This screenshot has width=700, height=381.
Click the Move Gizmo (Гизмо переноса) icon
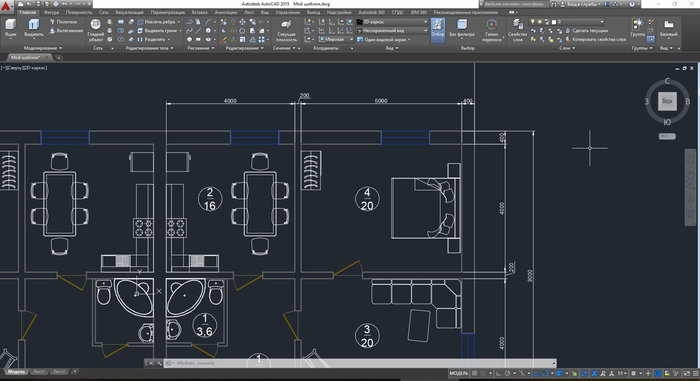coord(492,30)
